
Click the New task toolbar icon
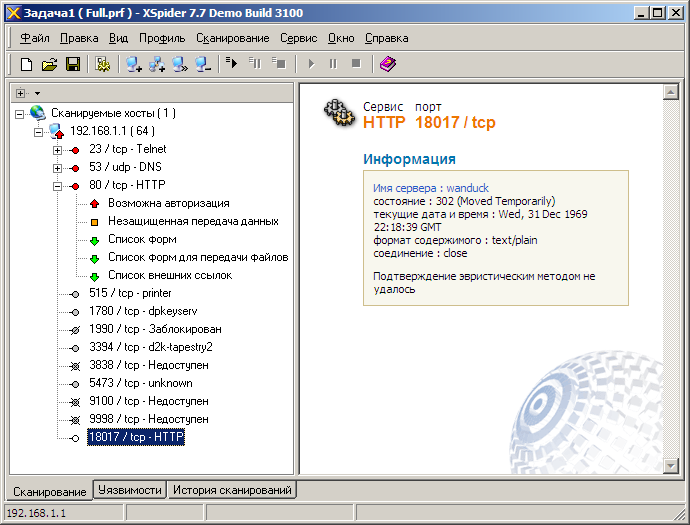tap(26, 64)
